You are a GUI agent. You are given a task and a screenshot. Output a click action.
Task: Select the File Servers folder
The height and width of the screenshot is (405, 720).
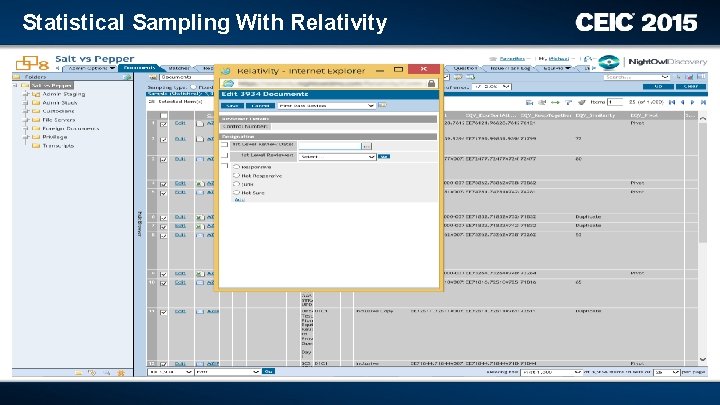pos(58,120)
